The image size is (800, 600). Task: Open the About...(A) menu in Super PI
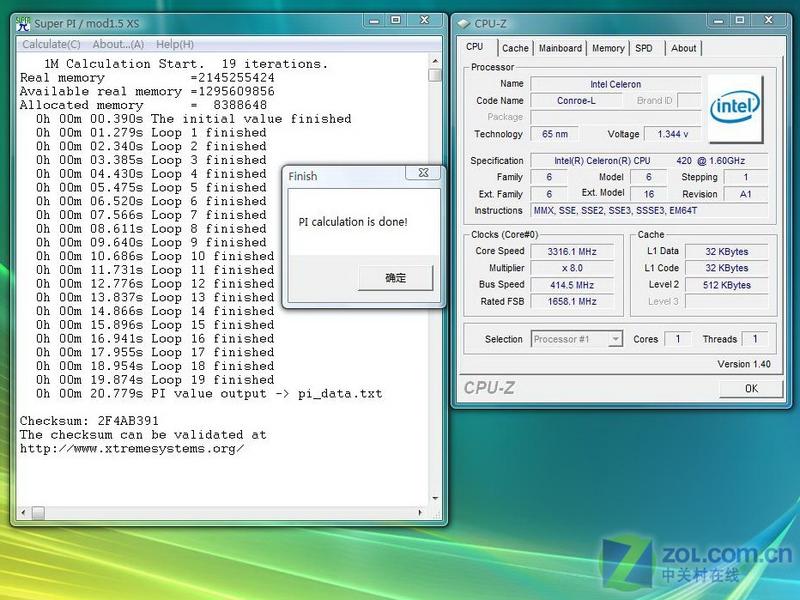pos(118,44)
